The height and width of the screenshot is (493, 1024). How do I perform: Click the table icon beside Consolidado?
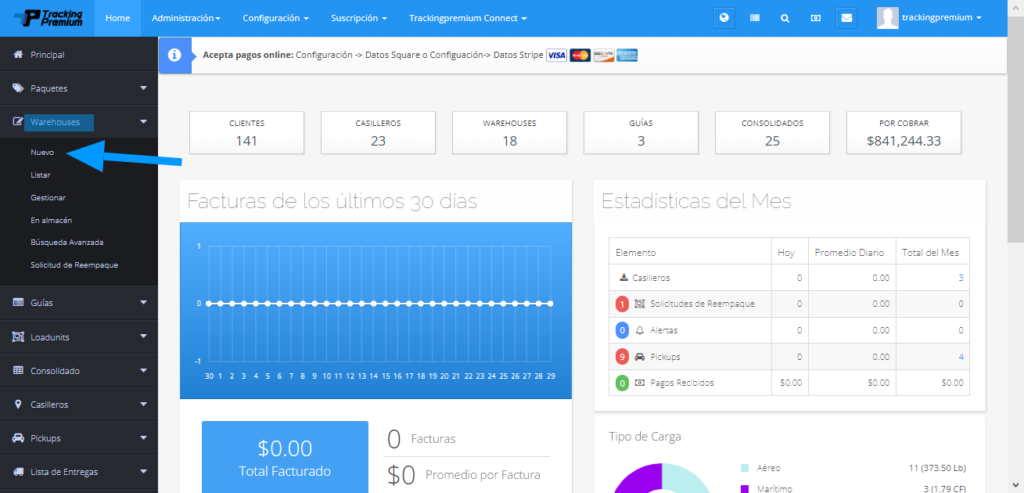[x=18, y=371]
